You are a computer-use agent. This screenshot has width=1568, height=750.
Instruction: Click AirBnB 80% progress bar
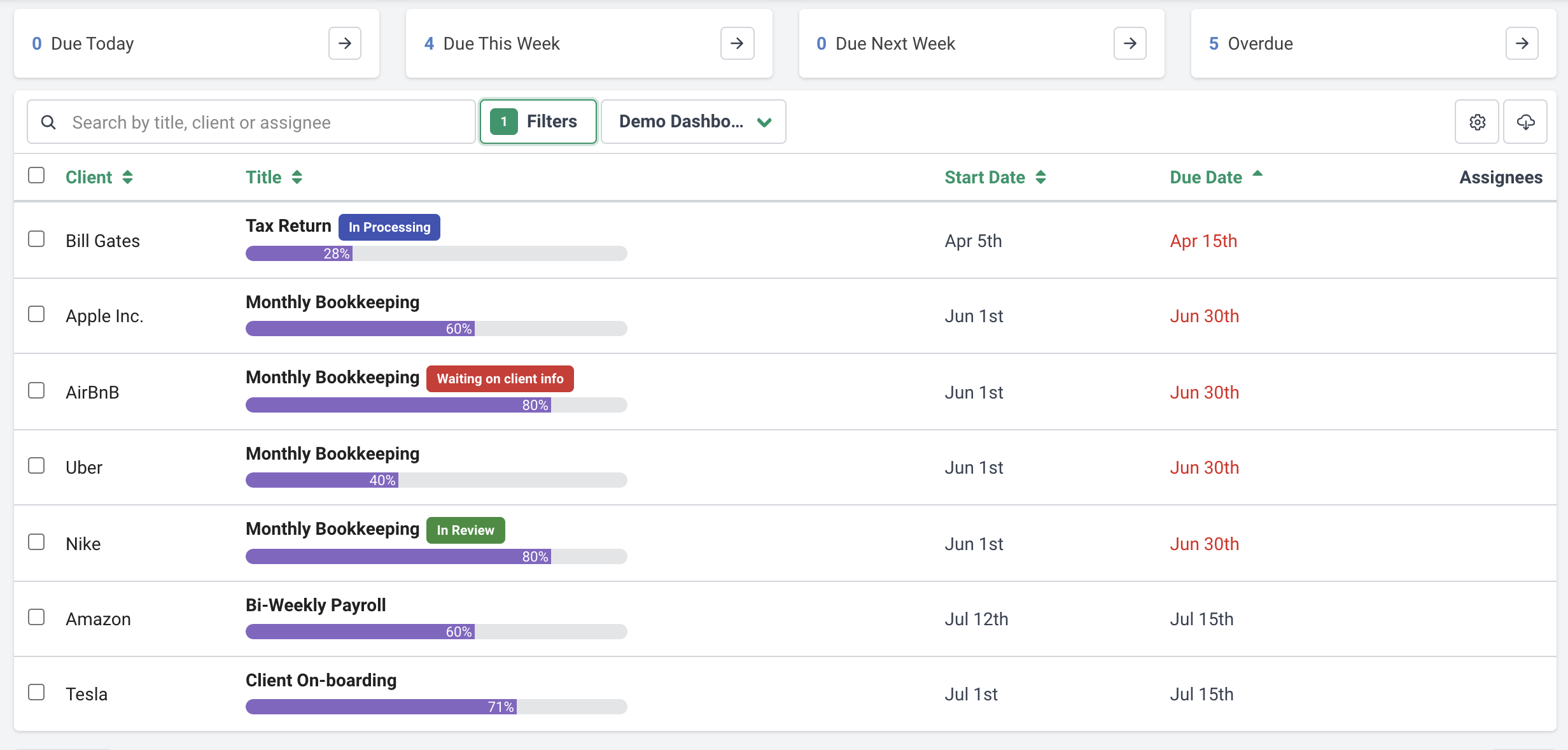[436, 405]
